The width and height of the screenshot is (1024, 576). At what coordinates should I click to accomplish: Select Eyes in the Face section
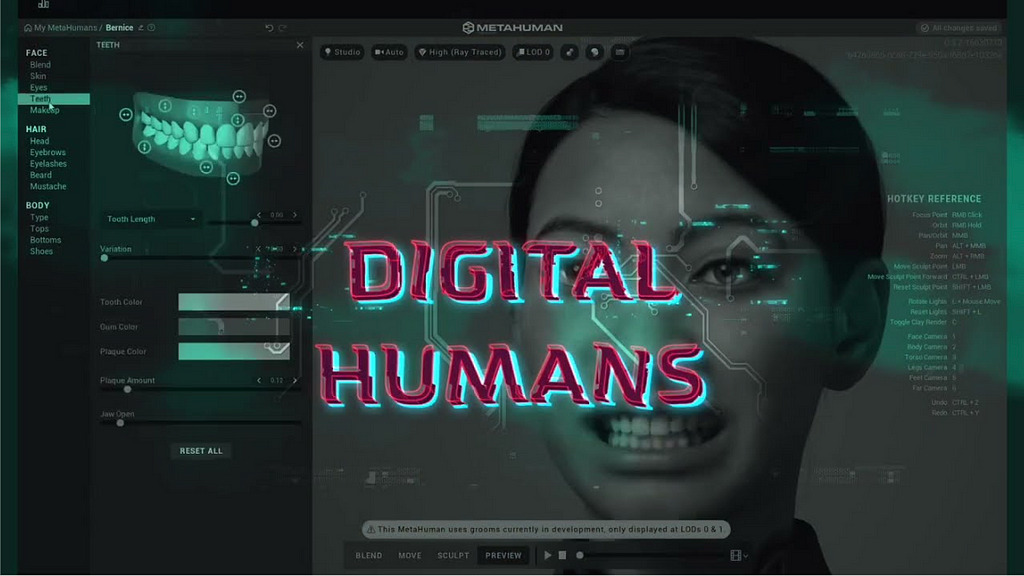click(39, 88)
